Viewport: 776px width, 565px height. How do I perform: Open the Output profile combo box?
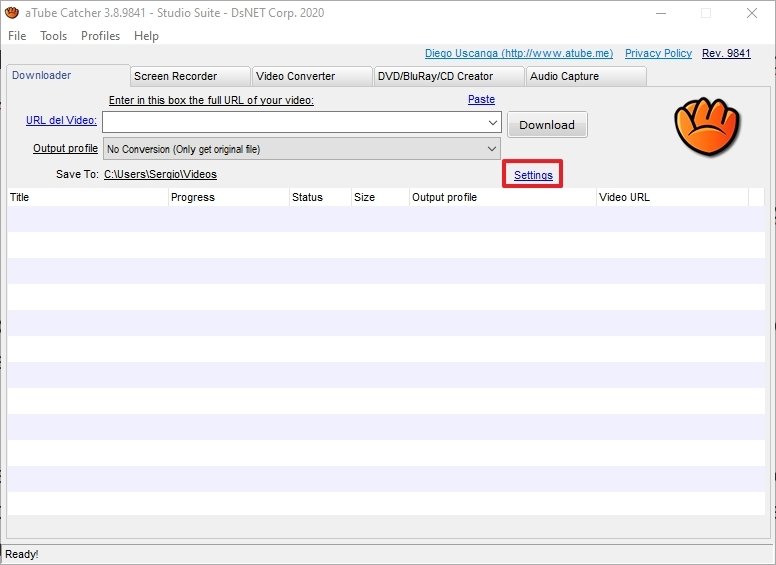[301, 148]
